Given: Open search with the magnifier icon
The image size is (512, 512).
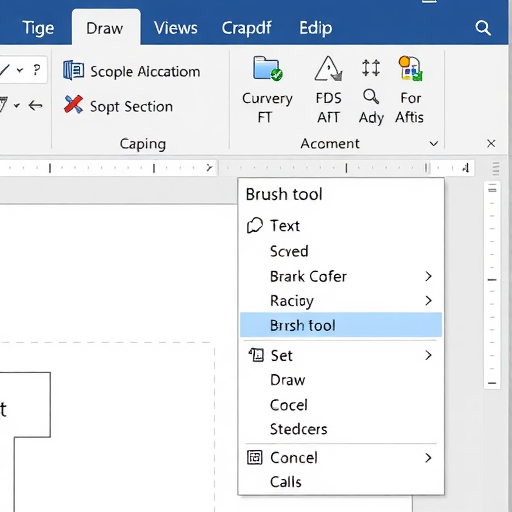Looking at the screenshot, I should coord(483,28).
